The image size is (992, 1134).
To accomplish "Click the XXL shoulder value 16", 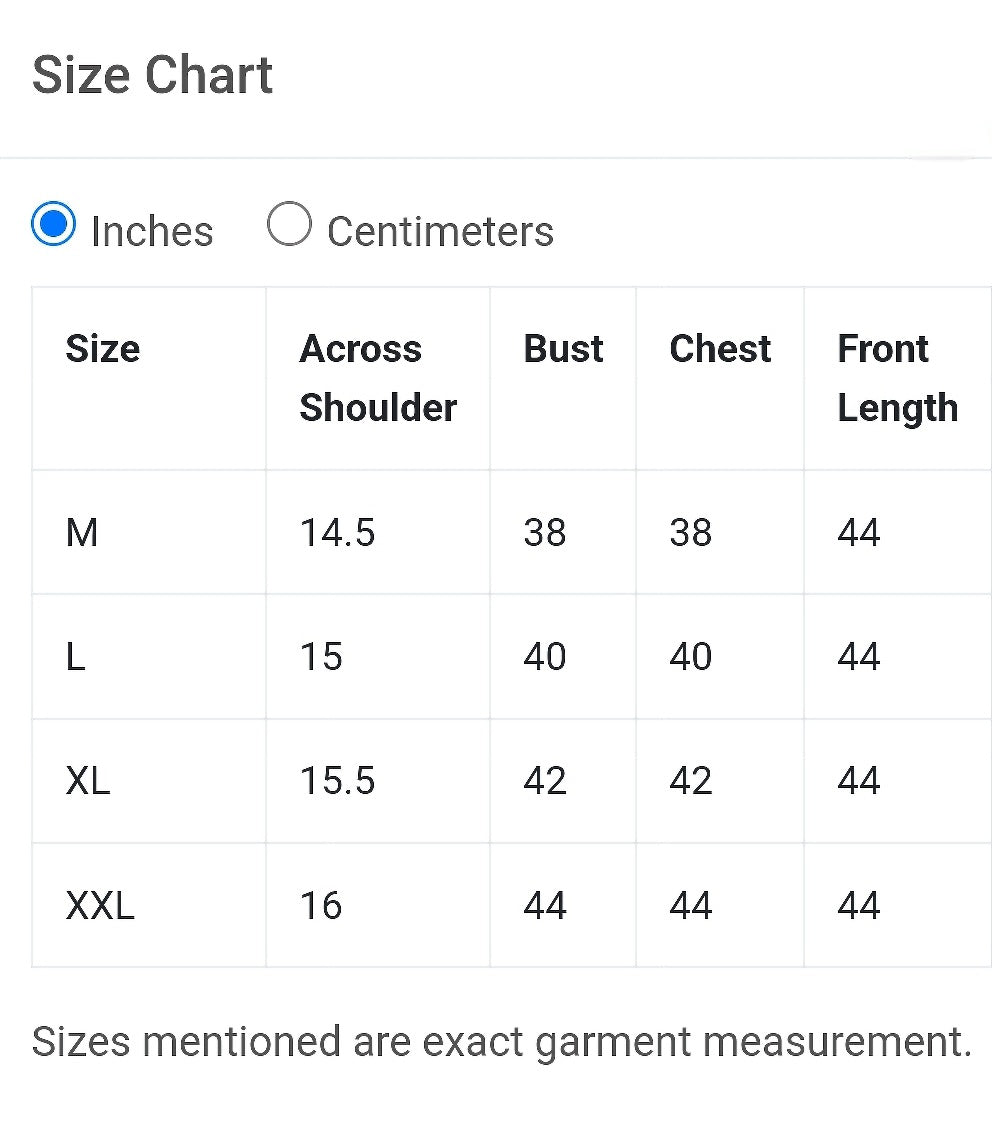I will [x=321, y=905].
